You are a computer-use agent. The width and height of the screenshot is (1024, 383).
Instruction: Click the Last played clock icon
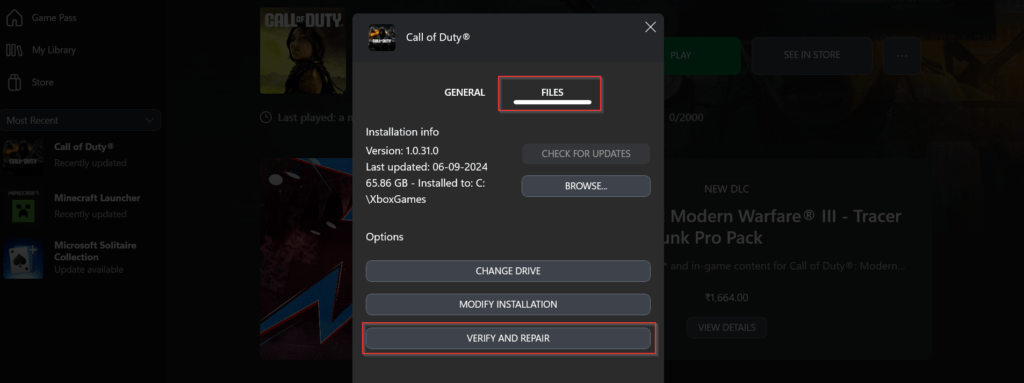266,118
